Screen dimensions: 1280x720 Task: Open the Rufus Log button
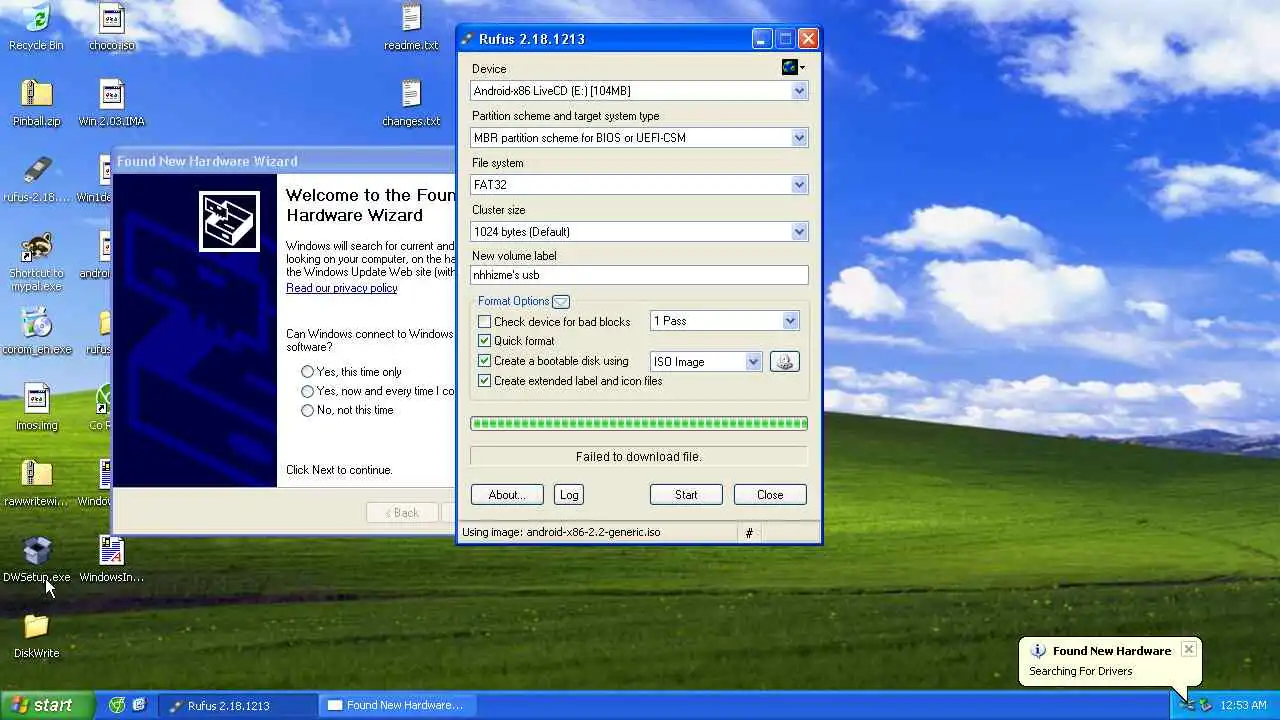pos(569,495)
